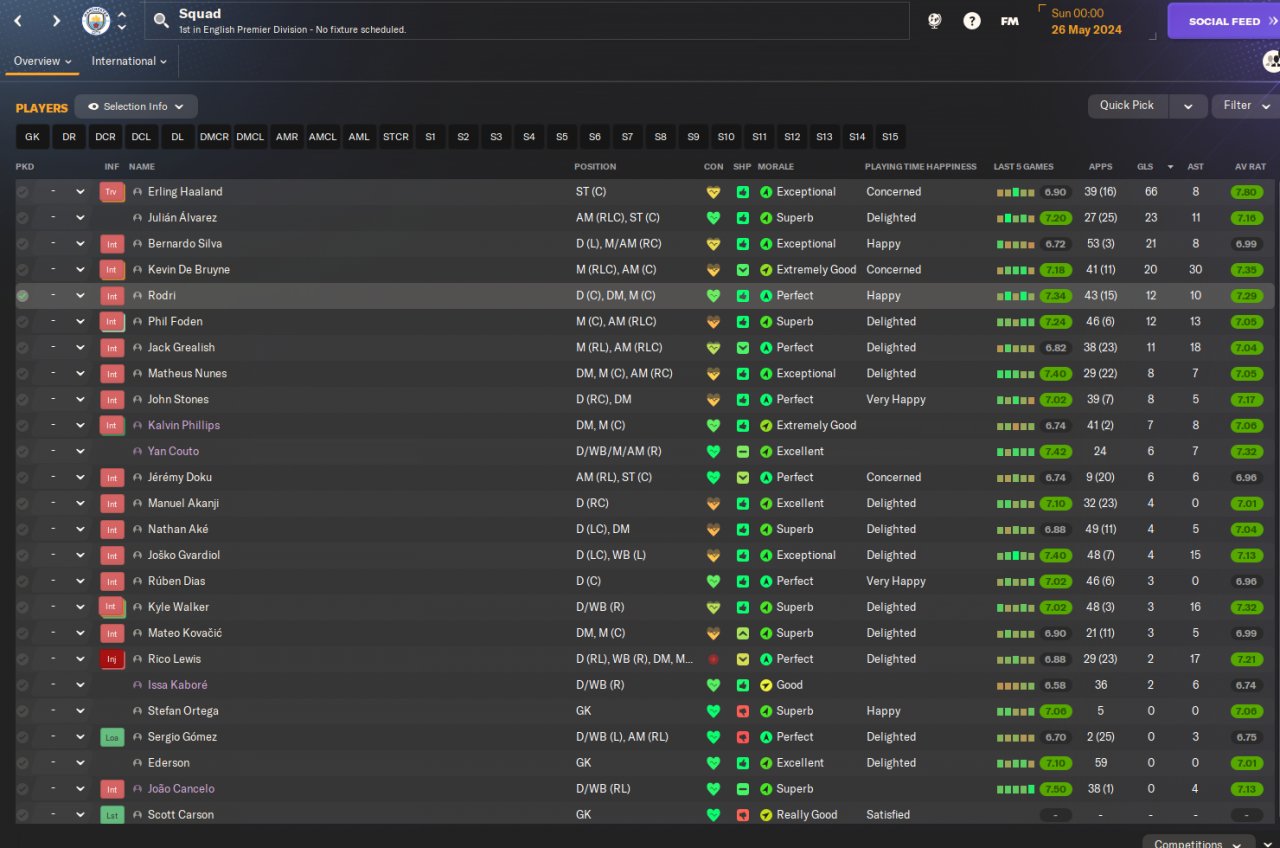Click the morale icon for Scott Carson
This screenshot has height=848, width=1280.
(766, 816)
